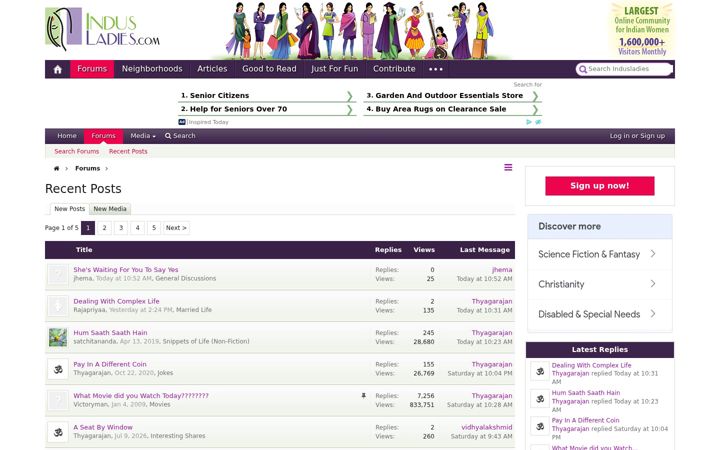
Task: Click arrow for Buy Area Rugs on Clearance
Action: [x=535, y=110]
